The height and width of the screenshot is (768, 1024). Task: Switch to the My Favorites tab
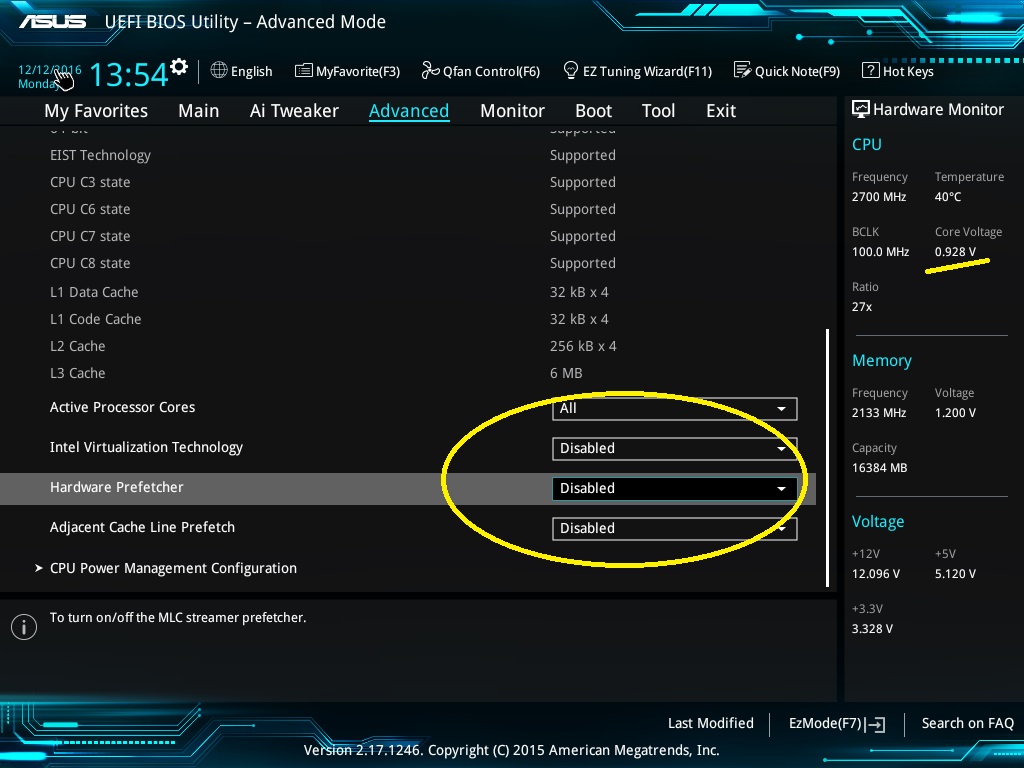[96, 111]
